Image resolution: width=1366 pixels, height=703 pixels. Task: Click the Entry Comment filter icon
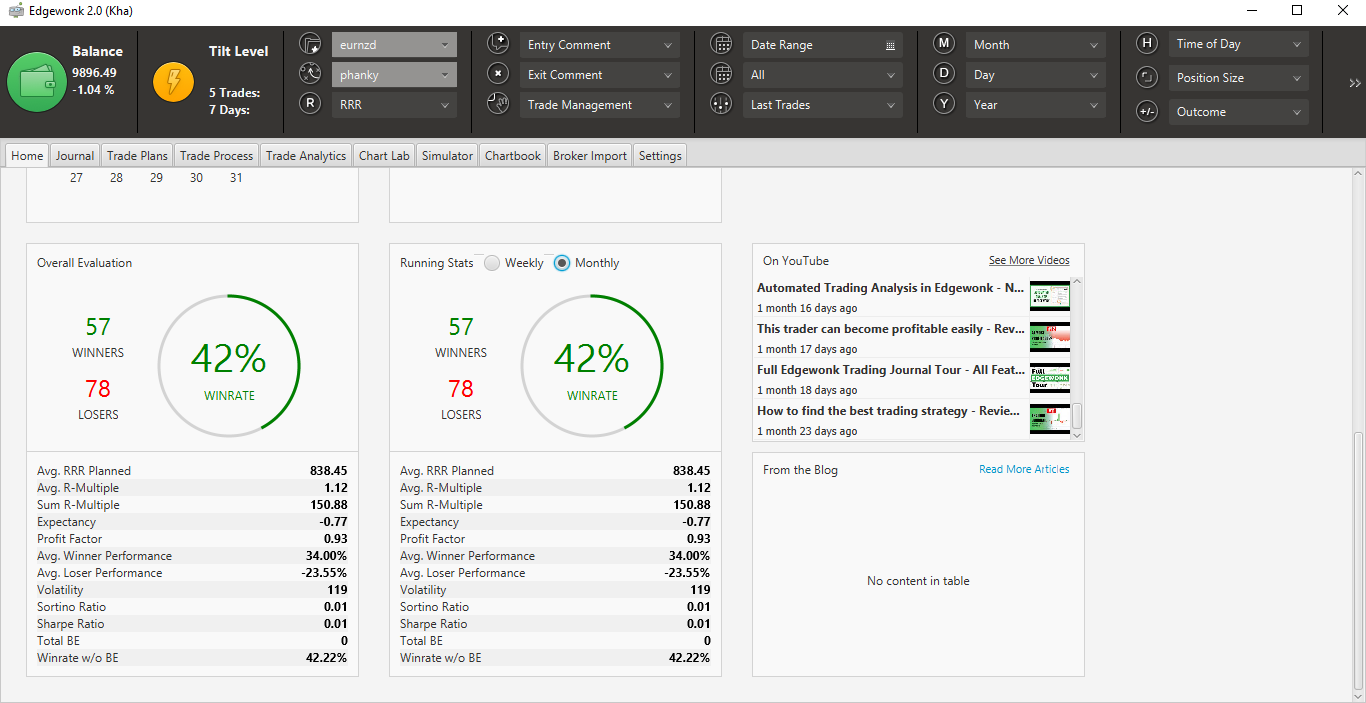tap(497, 44)
